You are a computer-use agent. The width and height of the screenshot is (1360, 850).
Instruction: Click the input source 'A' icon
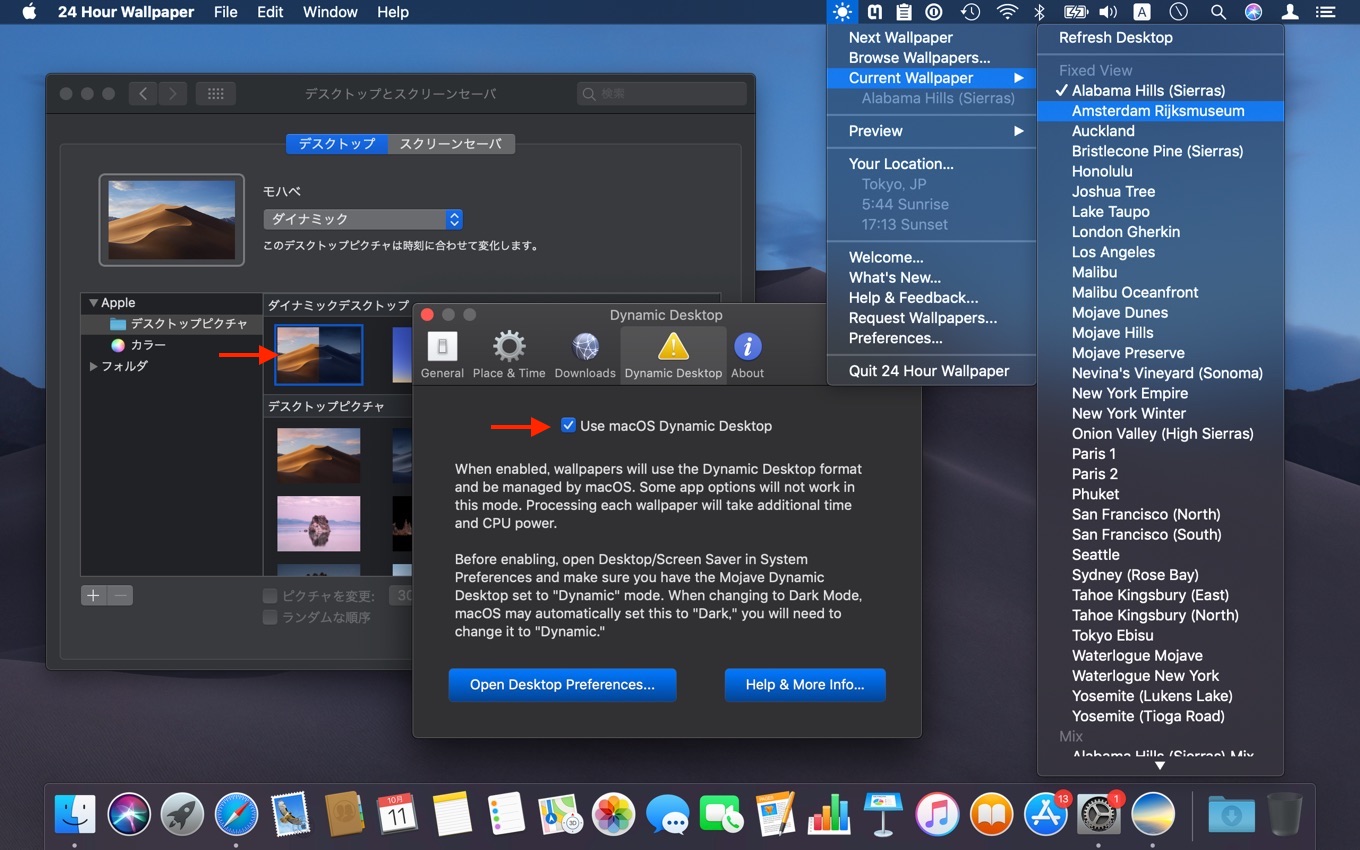point(1142,12)
